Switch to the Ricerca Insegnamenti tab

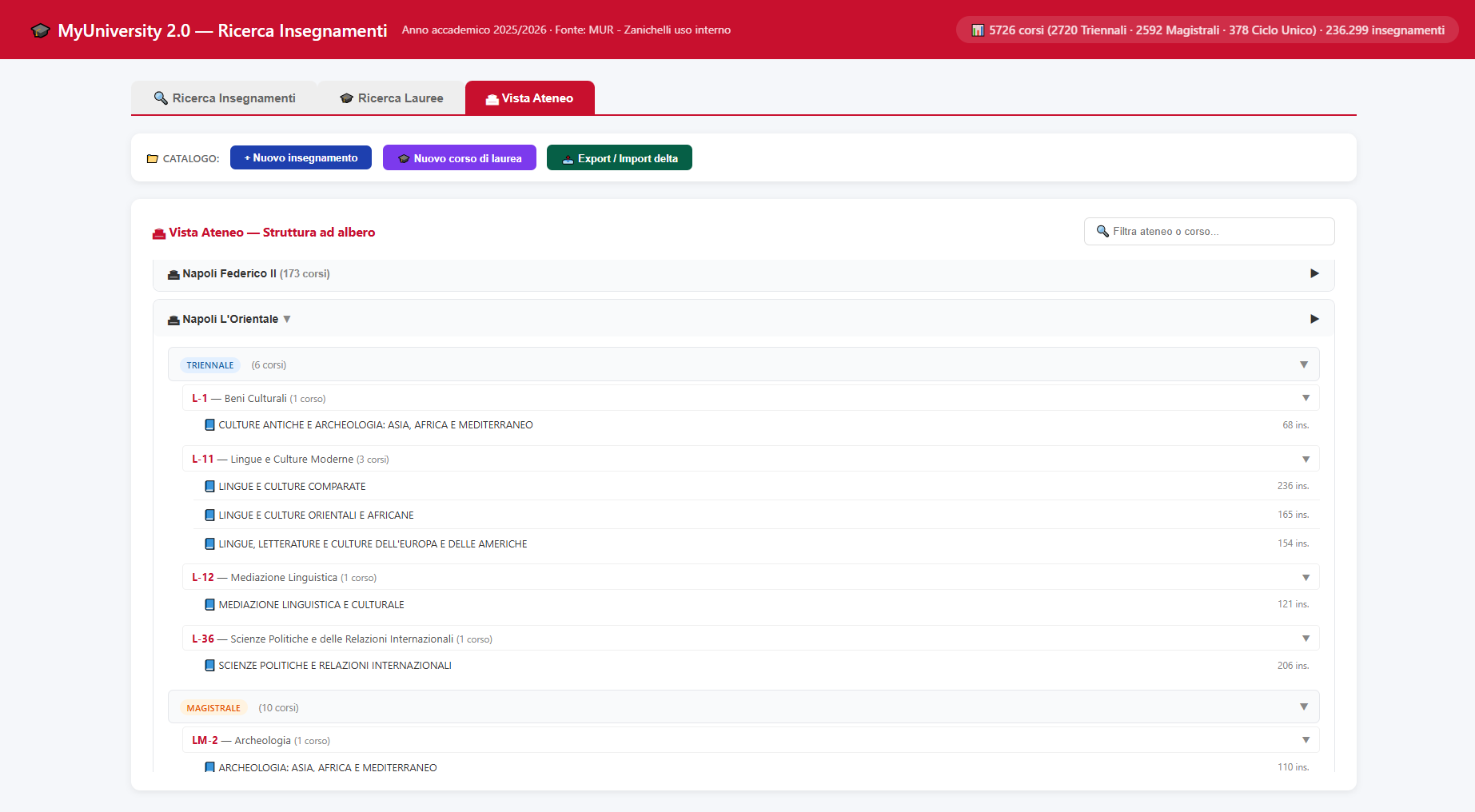coord(225,98)
